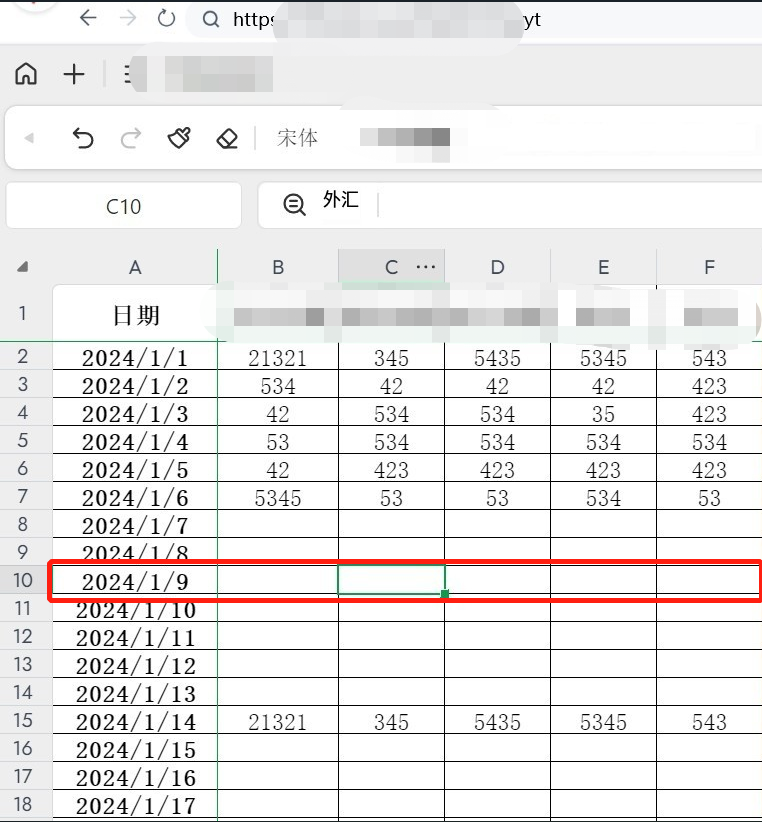Reload the page with the refresh icon
Viewport: 762px width, 822px height.
point(166,18)
